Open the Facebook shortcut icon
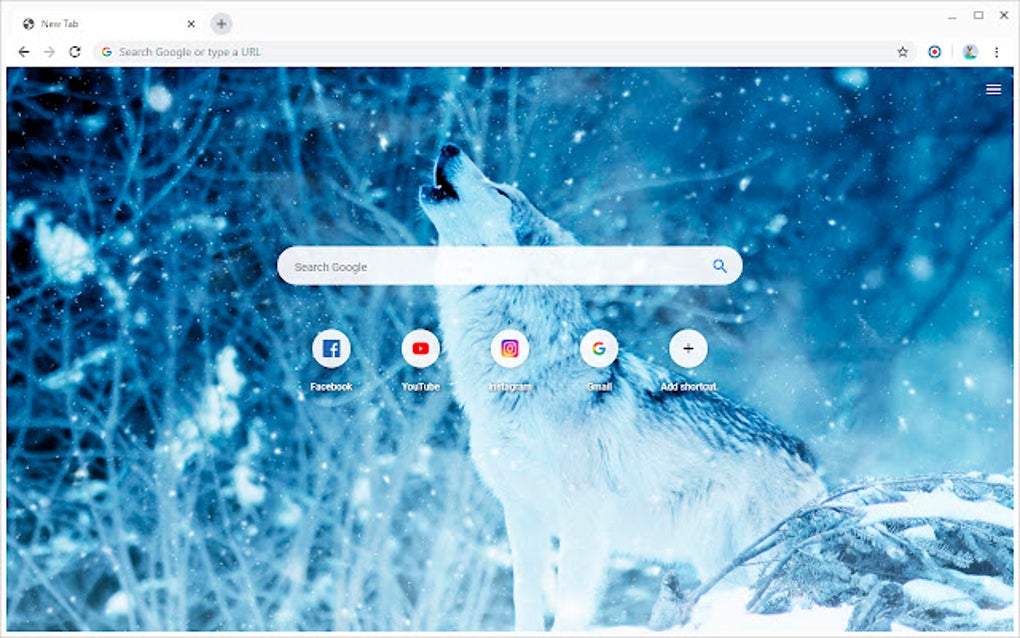1020x638 pixels. 331,348
